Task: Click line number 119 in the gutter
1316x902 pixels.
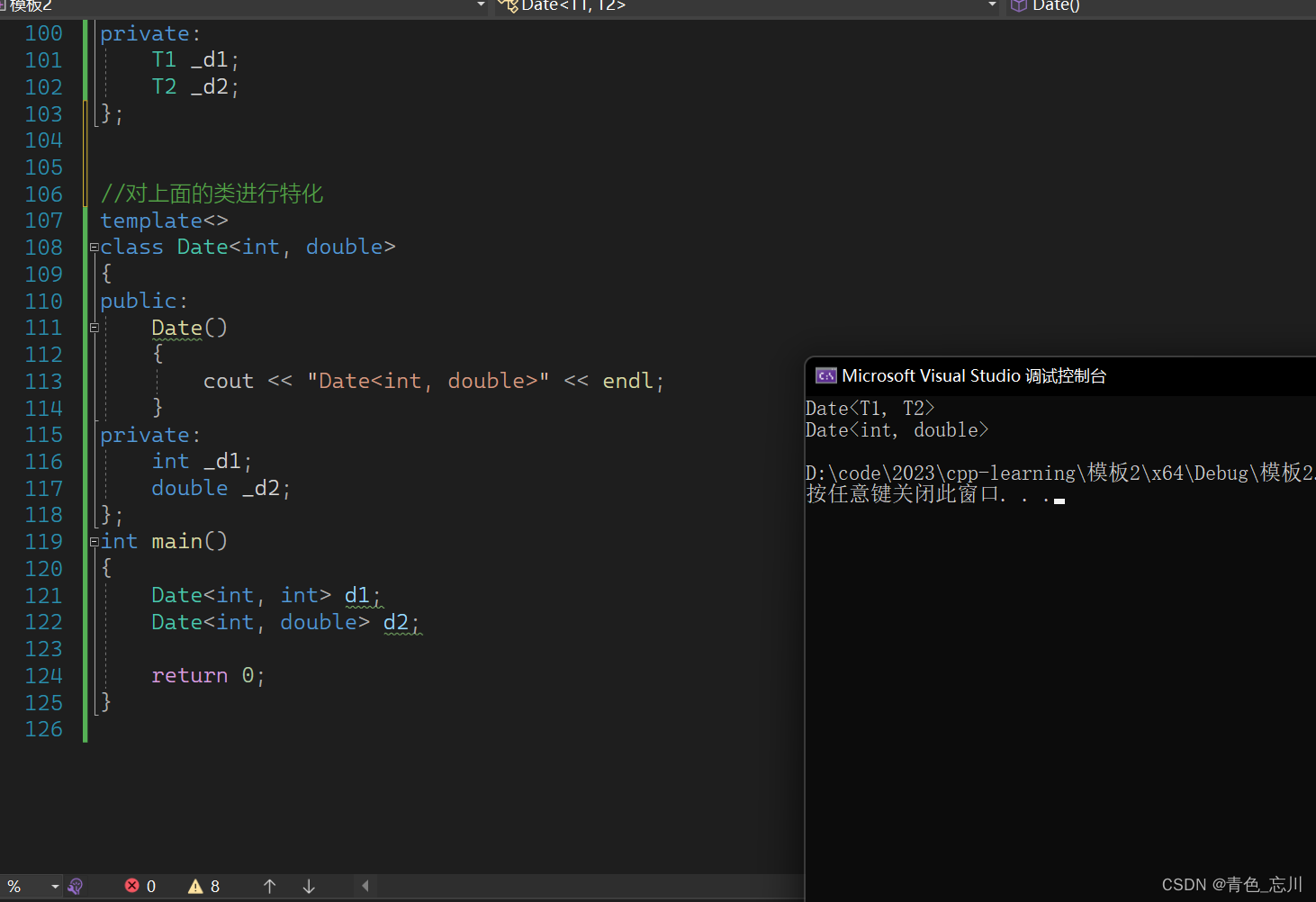Action: click(43, 542)
